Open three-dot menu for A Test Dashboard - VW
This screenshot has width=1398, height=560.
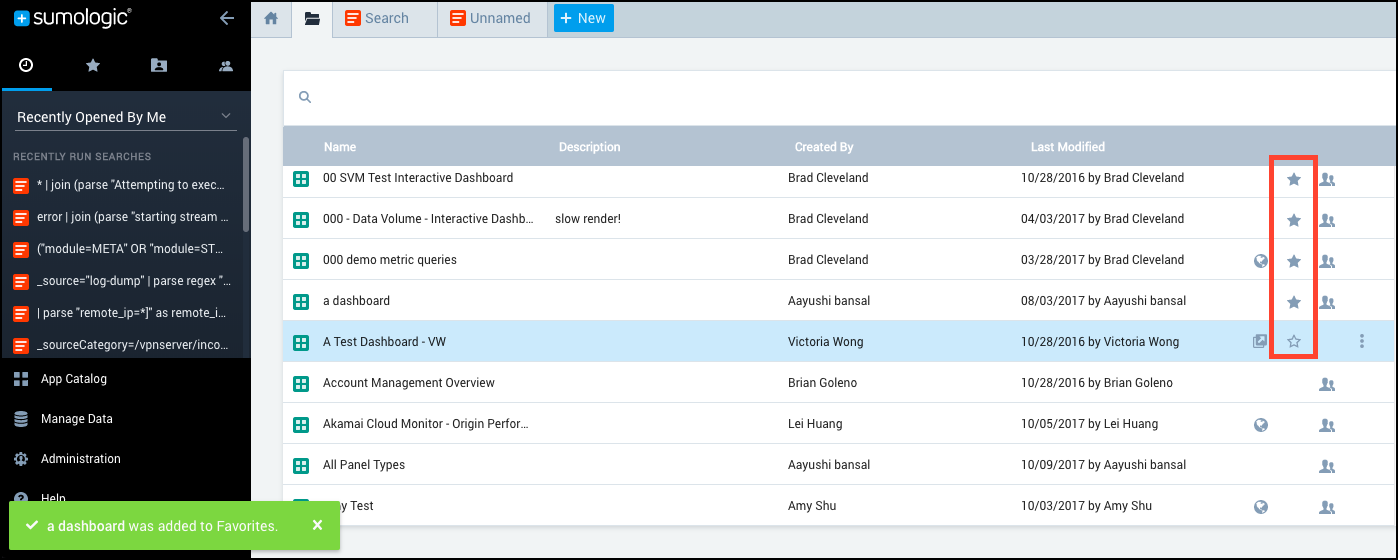(x=1361, y=342)
